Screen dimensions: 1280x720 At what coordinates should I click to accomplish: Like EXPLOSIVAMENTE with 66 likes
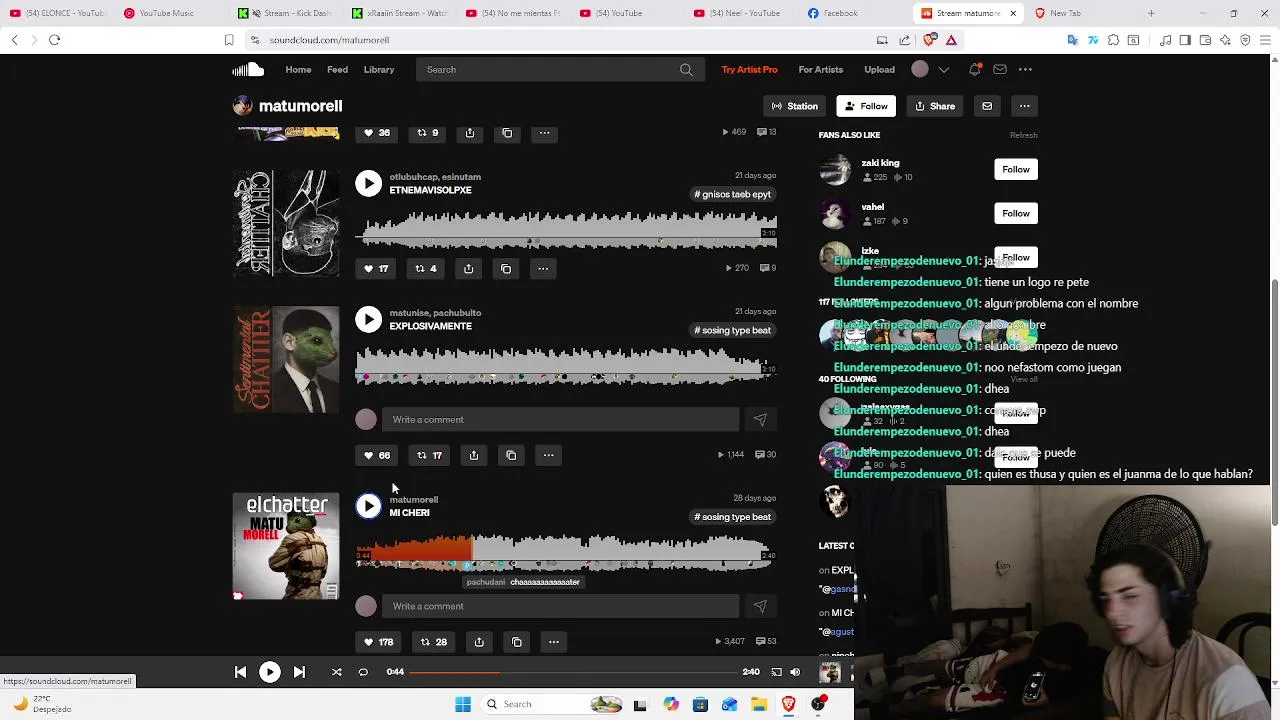377,455
